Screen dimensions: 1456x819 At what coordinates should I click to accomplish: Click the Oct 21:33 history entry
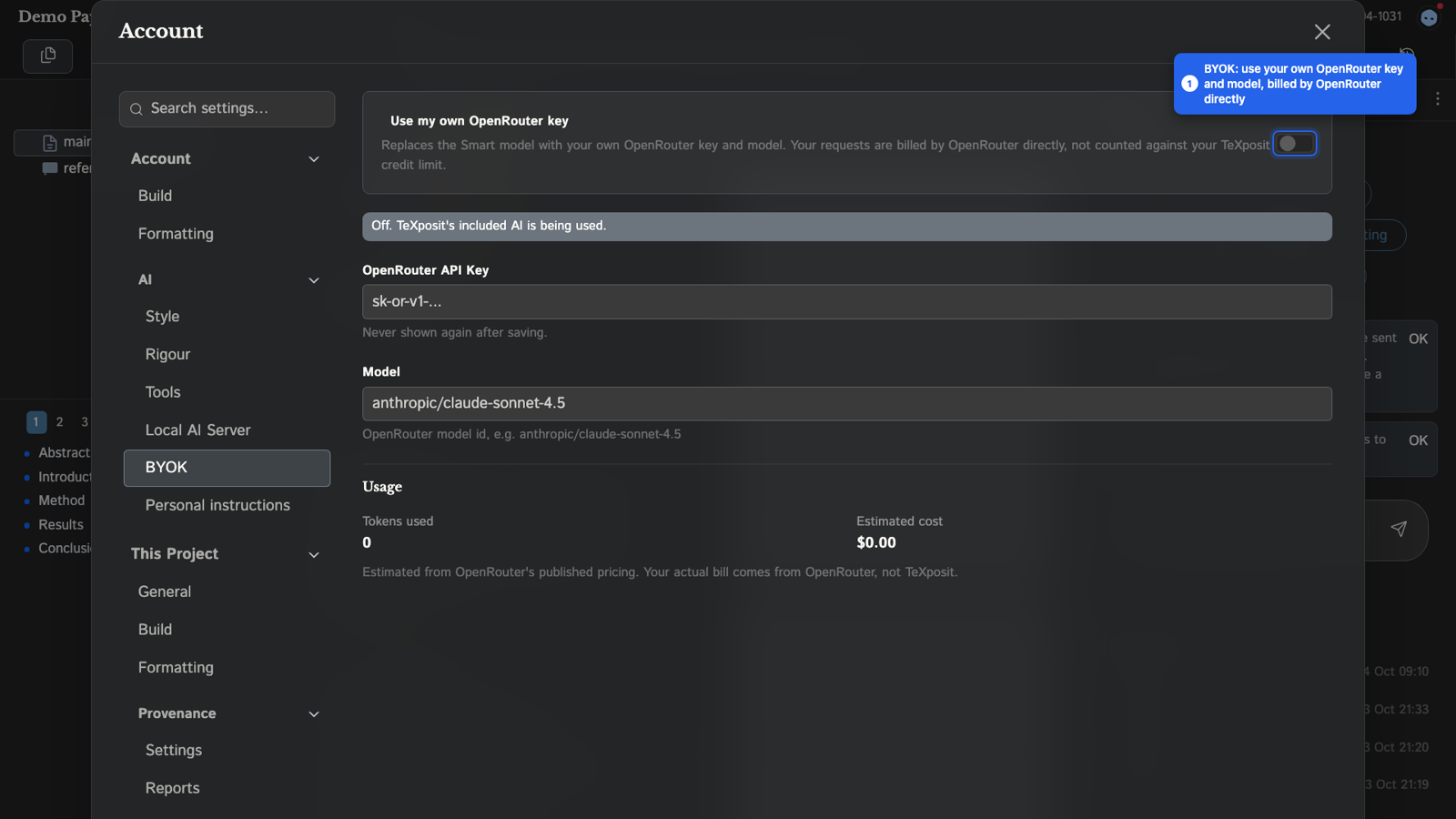[x=1397, y=709]
